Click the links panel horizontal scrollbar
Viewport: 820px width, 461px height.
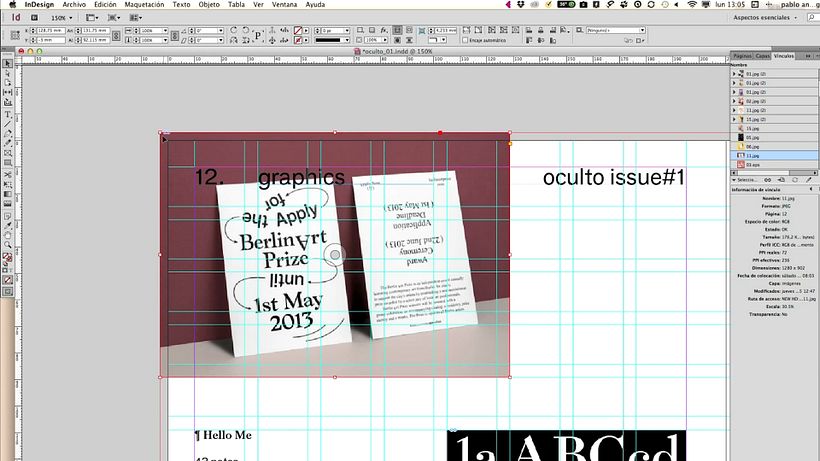click(x=774, y=172)
